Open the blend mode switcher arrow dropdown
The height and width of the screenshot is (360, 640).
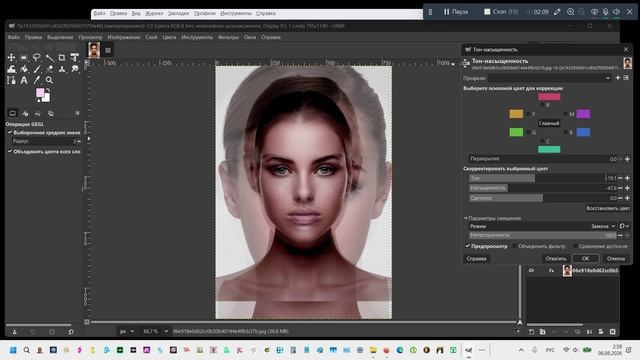tap(624, 226)
